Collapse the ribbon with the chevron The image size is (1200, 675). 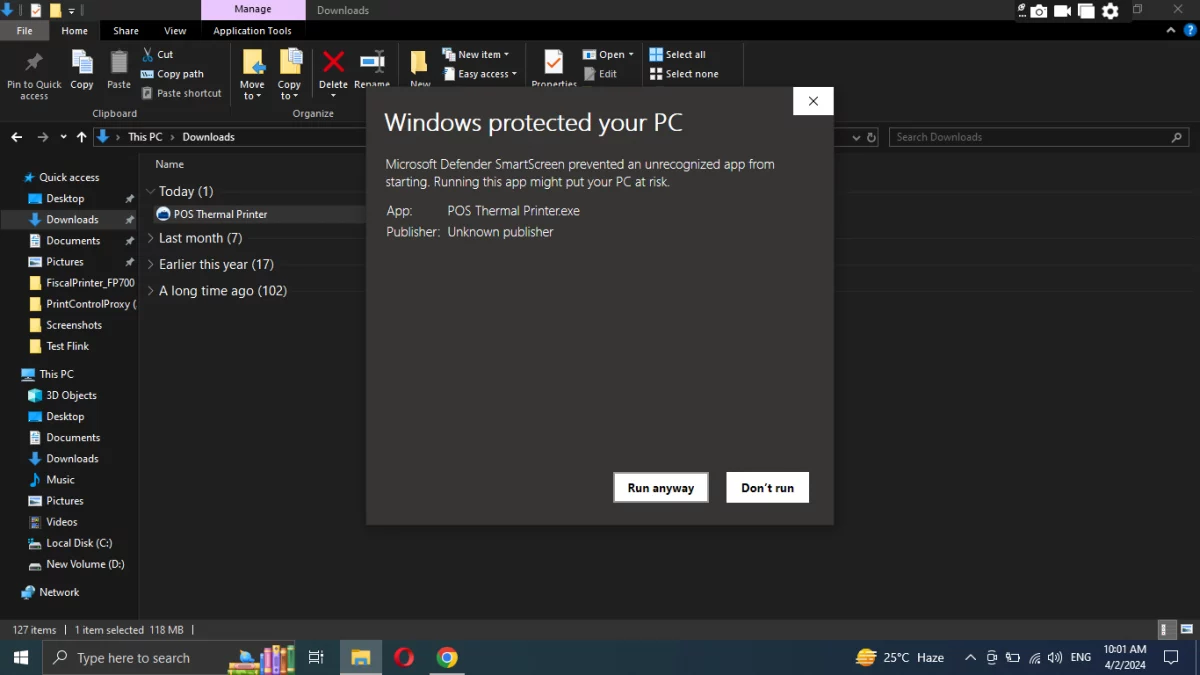coord(1172,31)
